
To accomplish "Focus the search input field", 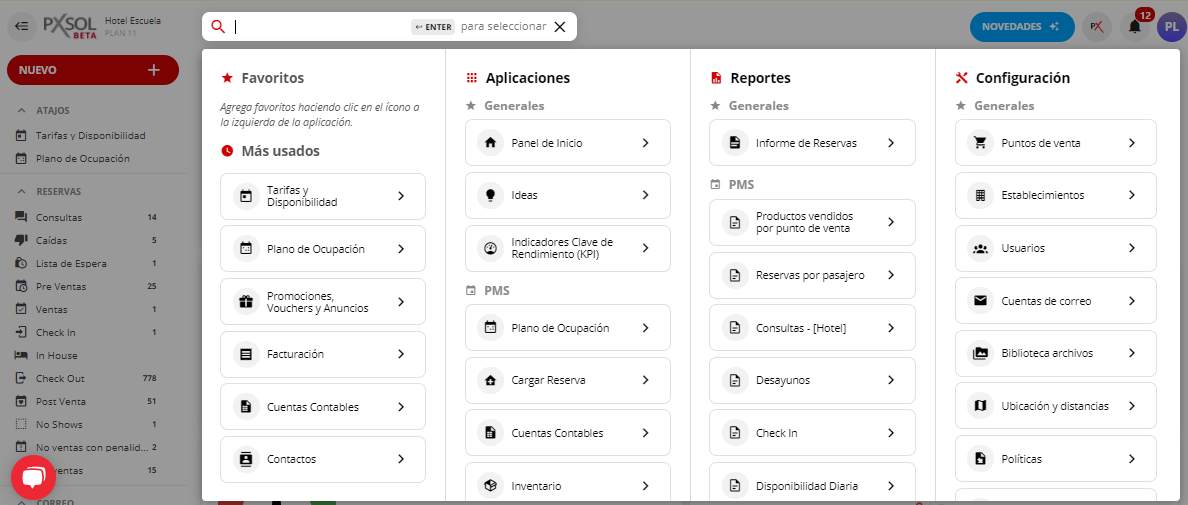I will pyautogui.click(x=320, y=27).
